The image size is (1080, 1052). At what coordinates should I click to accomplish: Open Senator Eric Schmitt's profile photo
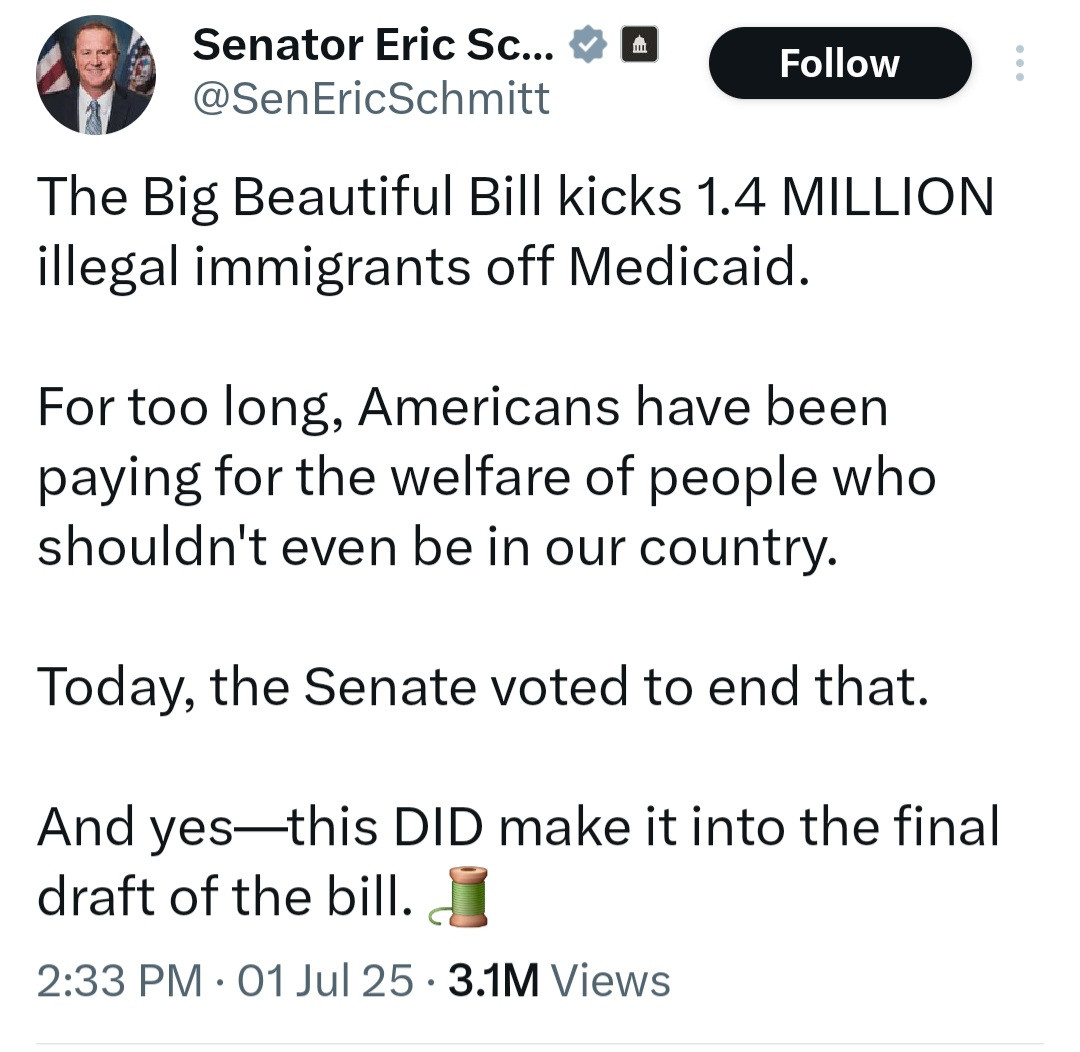[x=95, y=76]
